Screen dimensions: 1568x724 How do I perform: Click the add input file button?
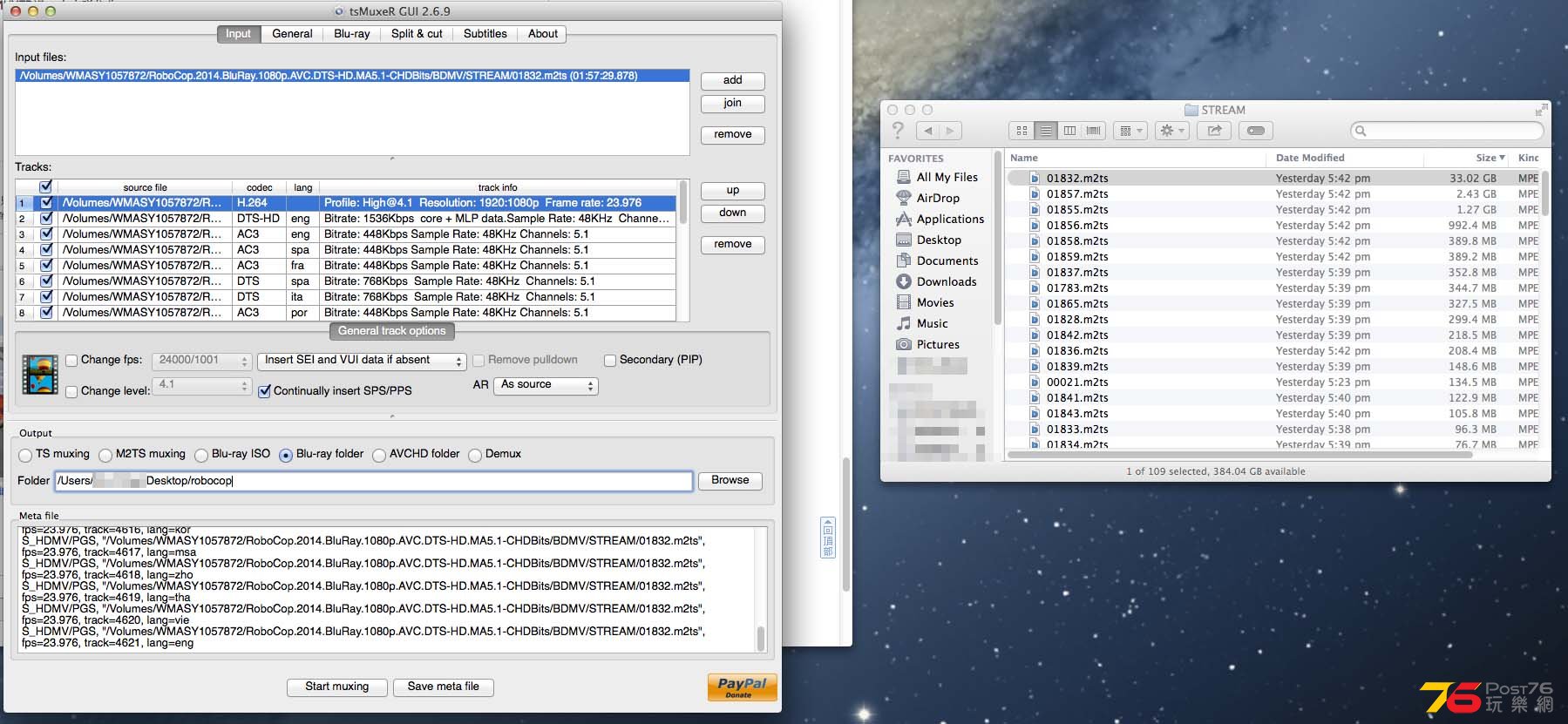coord(733,81)
